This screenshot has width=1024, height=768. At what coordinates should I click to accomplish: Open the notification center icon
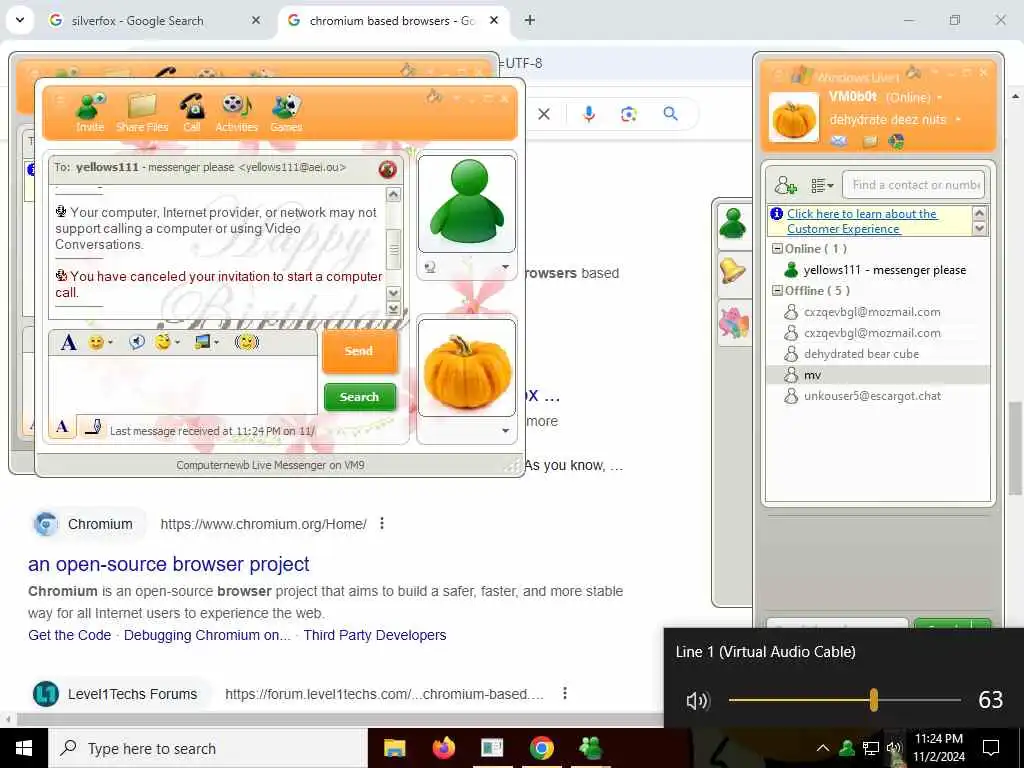coord(991,748)
